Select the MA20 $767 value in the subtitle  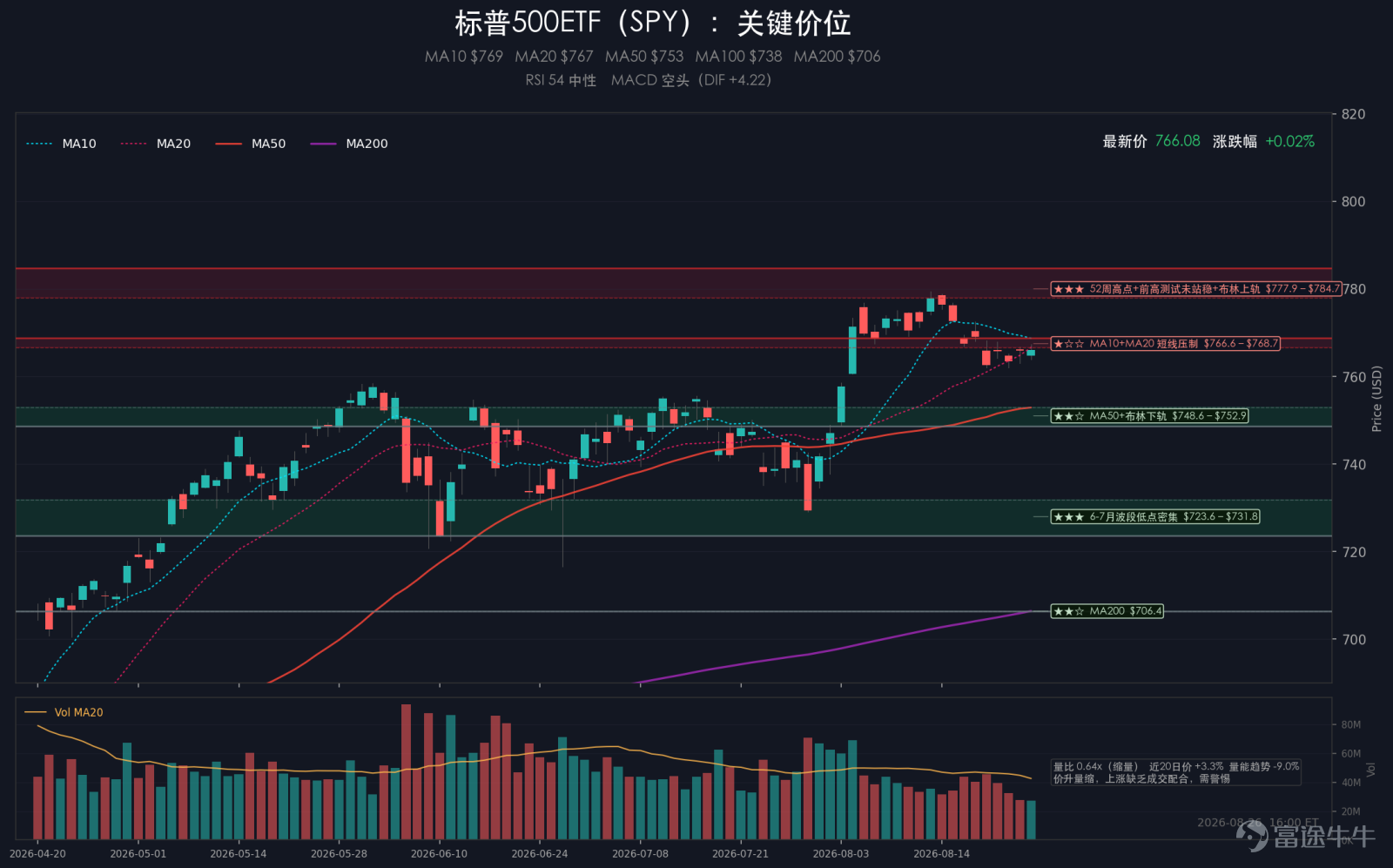554,57
